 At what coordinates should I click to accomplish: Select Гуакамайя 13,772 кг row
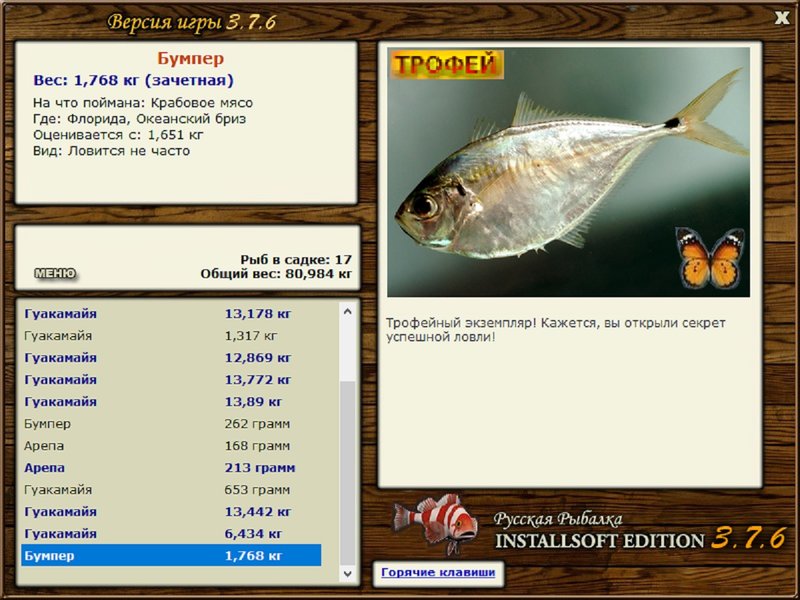(x=171, y=380)
